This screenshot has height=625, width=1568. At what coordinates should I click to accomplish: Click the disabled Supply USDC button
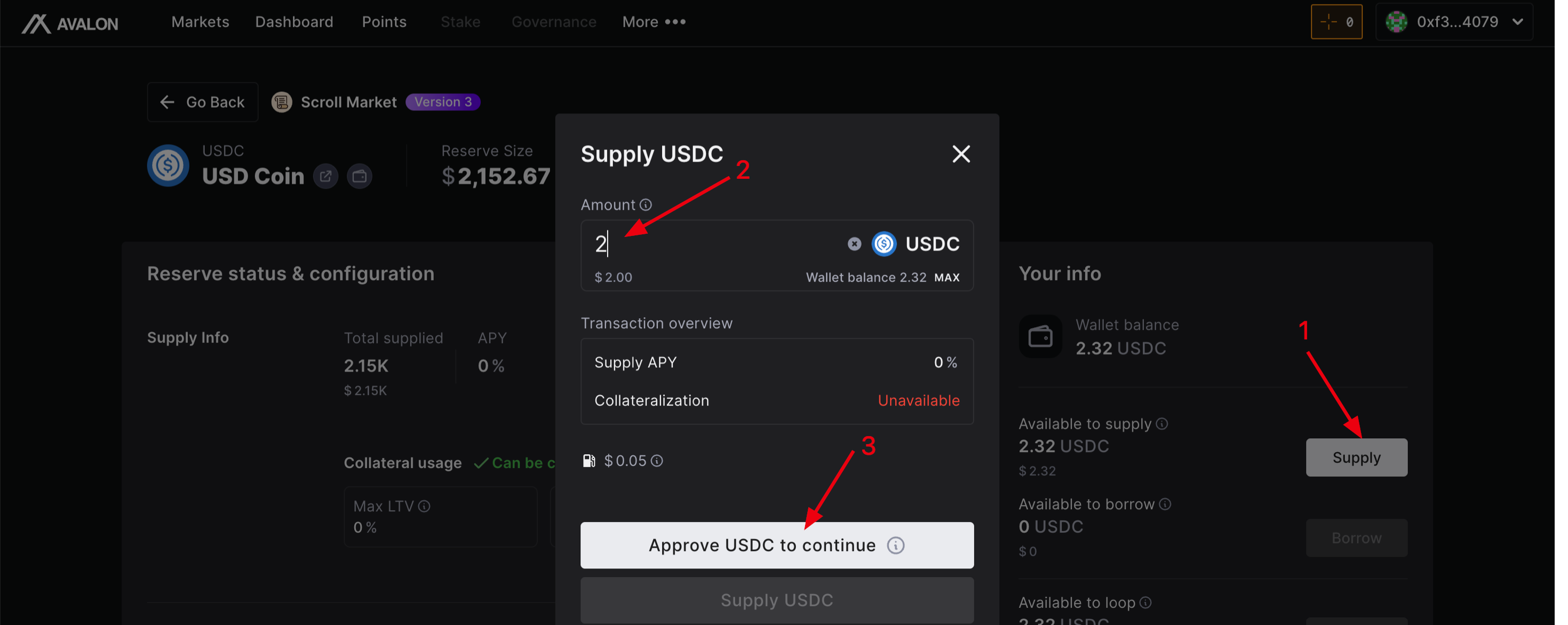click(x=777, y=600)
